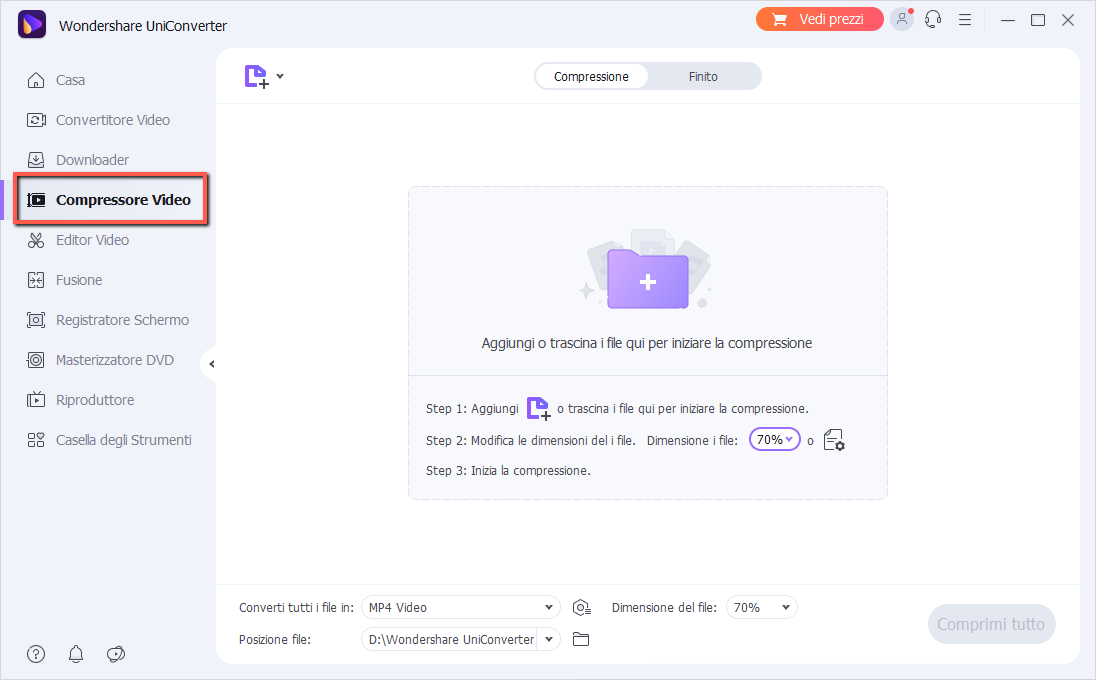Open the user account profile icon
The image size is (1096, 680).
tap(902, 20)
